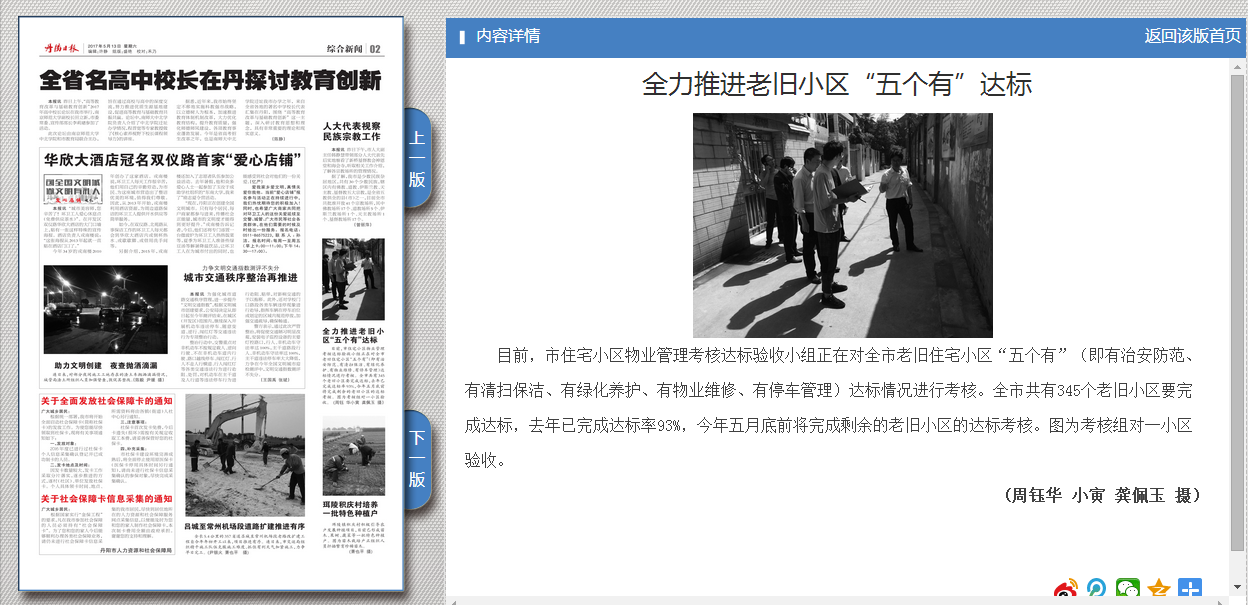Open article 人大代表视察民族宗教工作

[352, 131]
